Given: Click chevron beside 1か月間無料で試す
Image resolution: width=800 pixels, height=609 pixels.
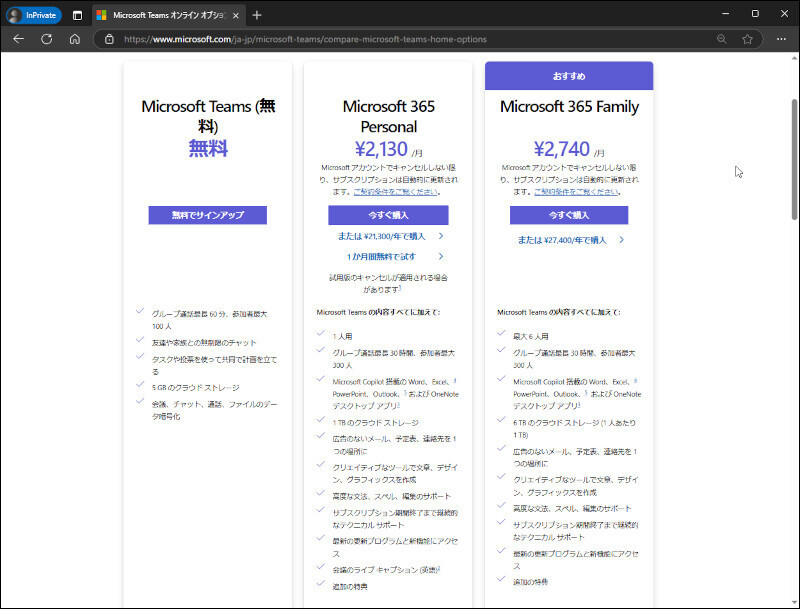Looking at the screenshot, I should click(x=441, y=257).
